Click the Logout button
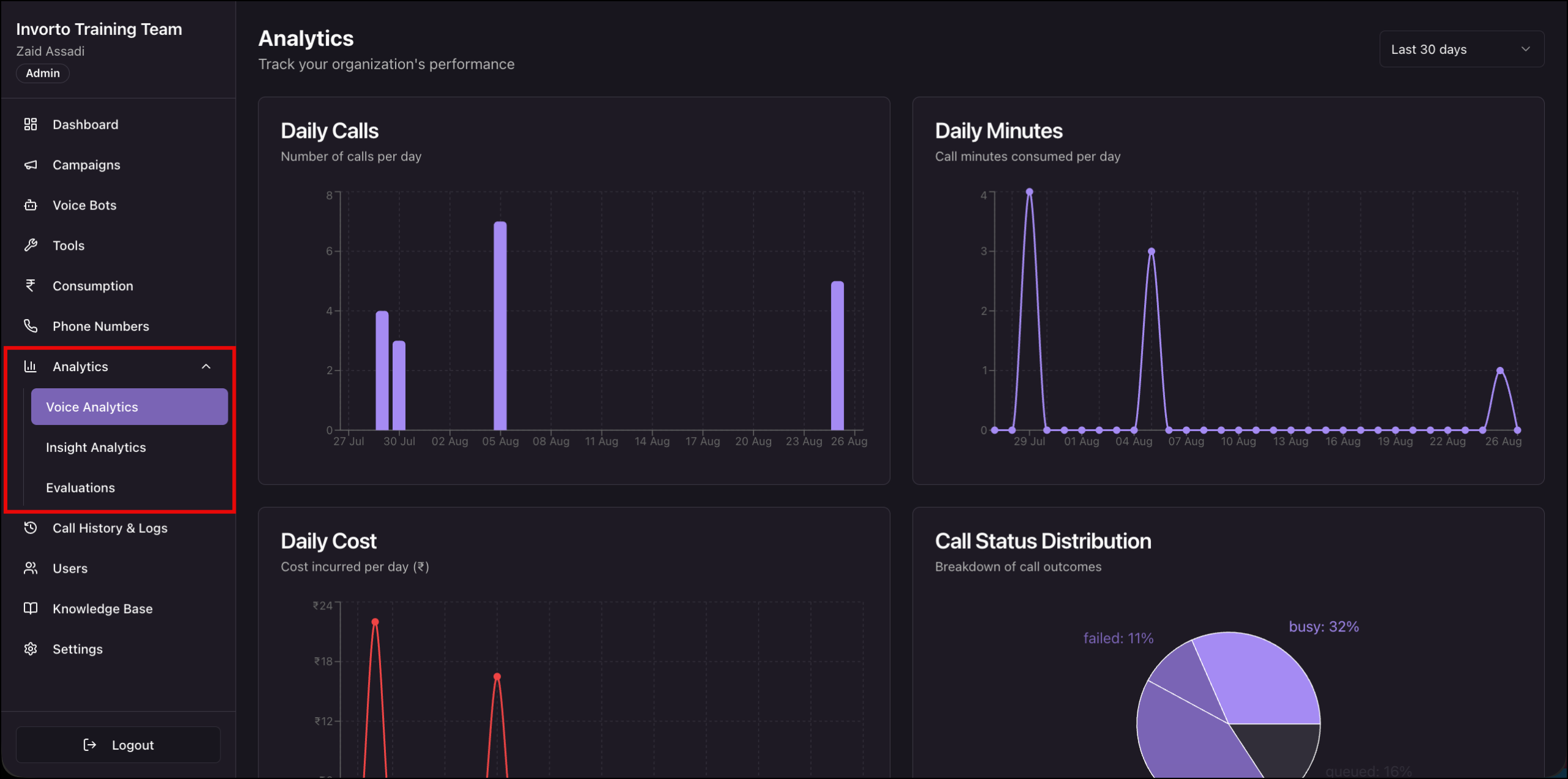This screenshot has width=1568, height=779. pyautogui.click(x=118, y=745)
